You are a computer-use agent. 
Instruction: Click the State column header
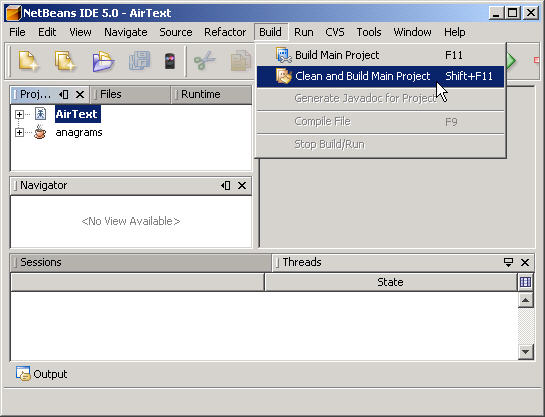391,282
